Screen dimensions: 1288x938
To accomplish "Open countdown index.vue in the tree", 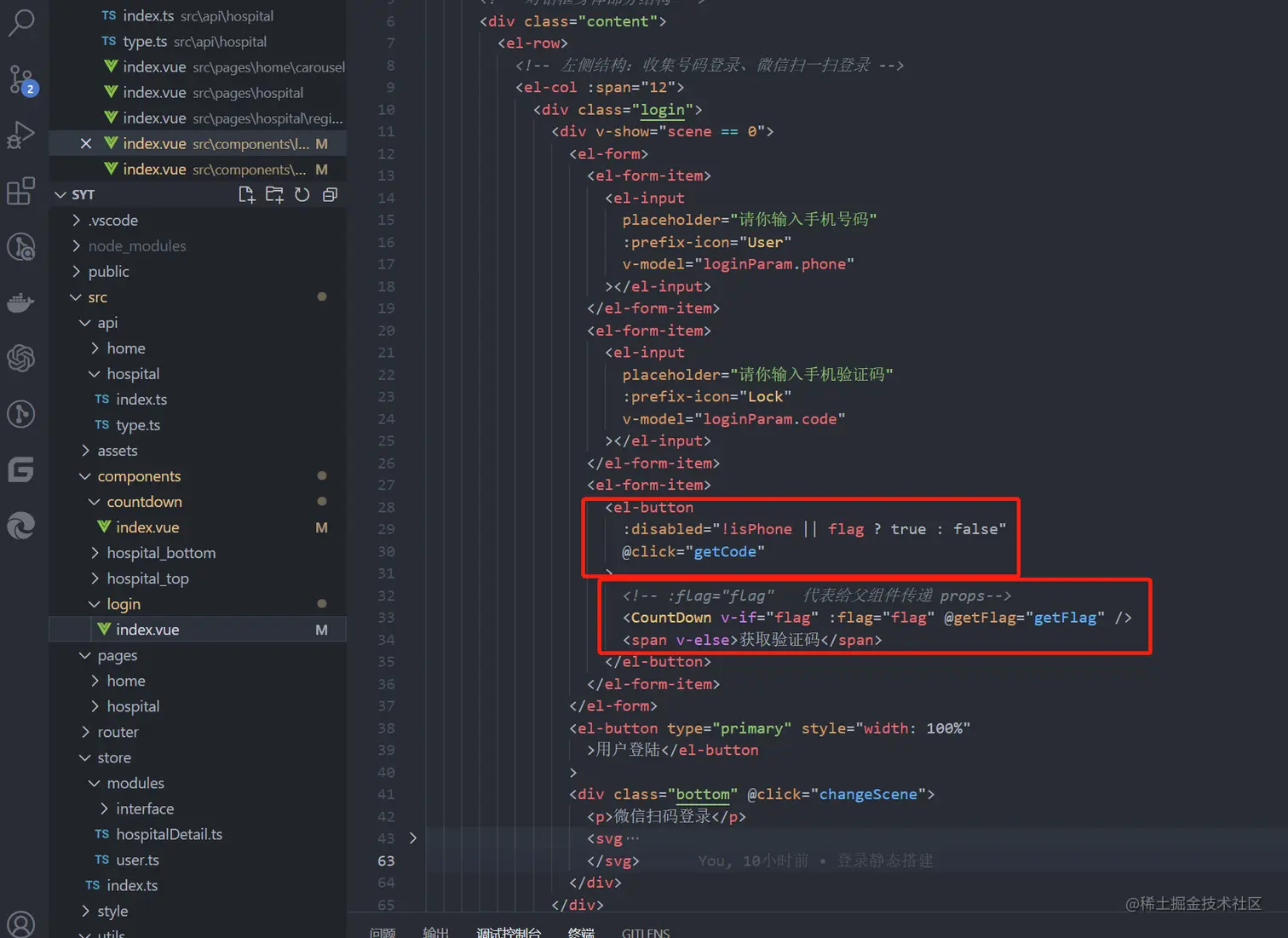I will (x=198, y=527).
